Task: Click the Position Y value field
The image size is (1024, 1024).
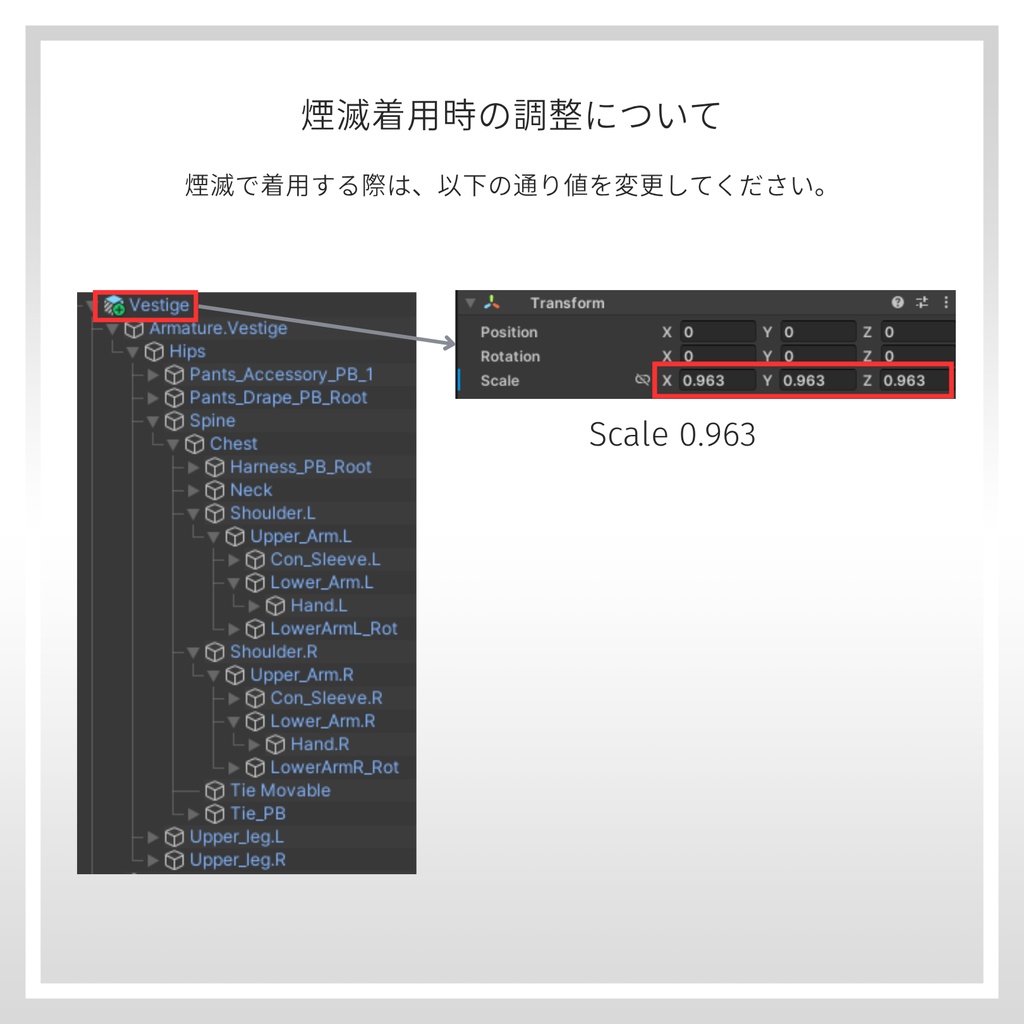Action: (818, 332)
